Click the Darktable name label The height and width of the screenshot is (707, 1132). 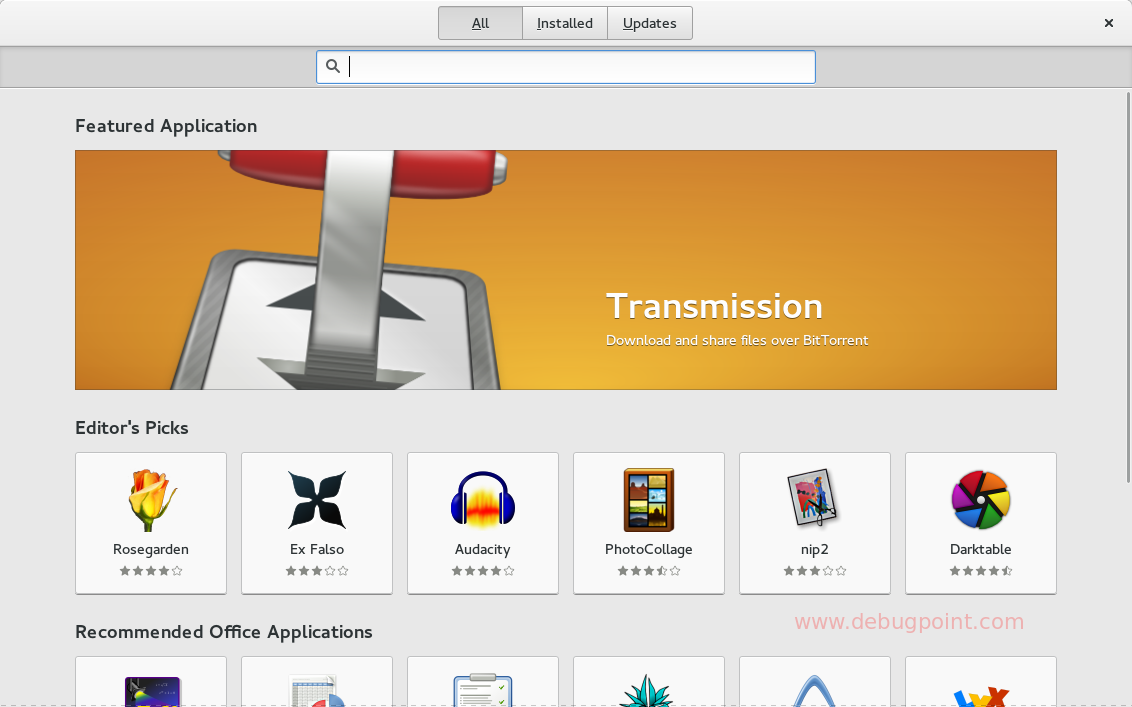click(980, 550)
